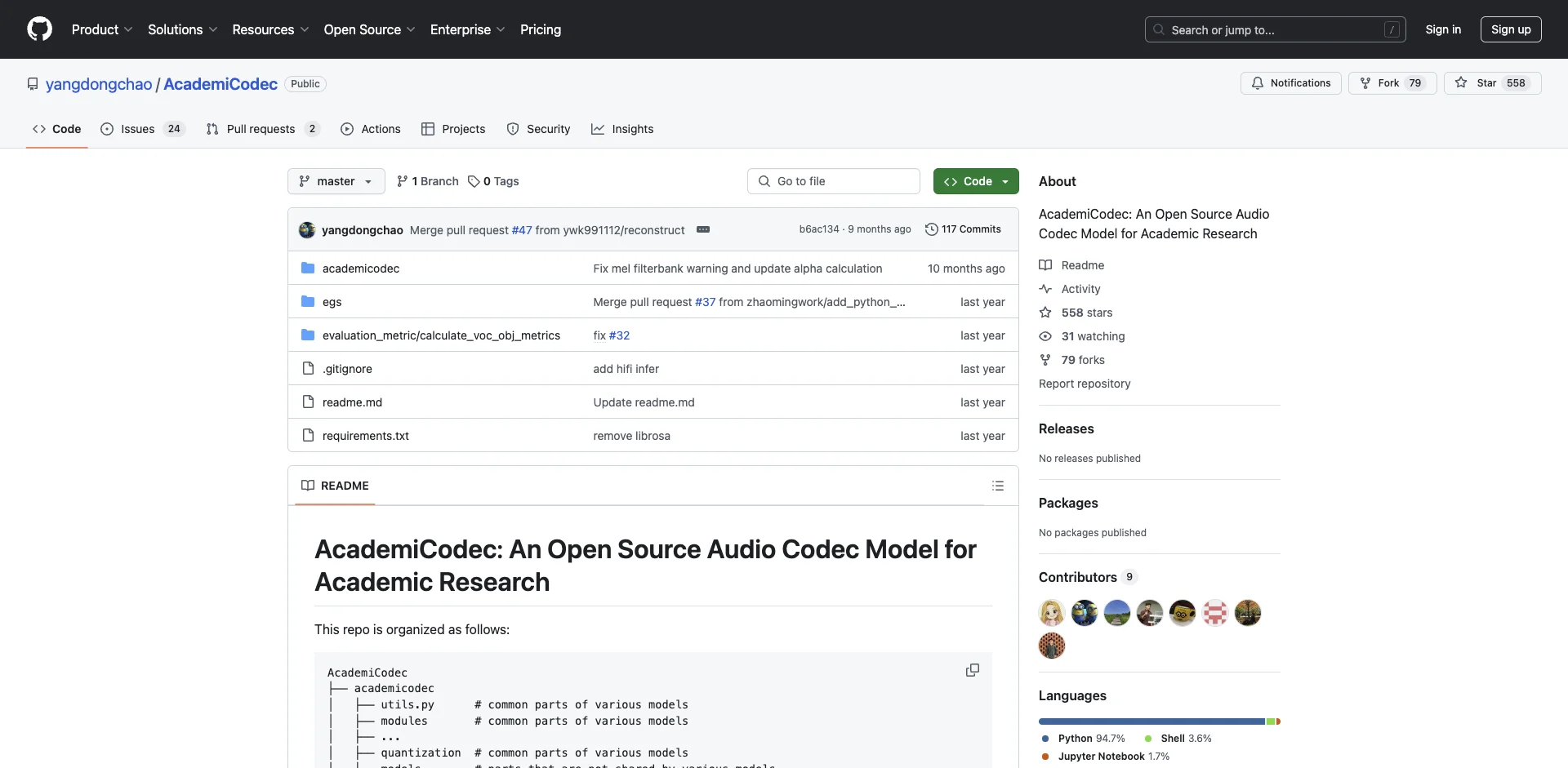Image resolution: width=1568 pixels, height=768 pixels.
Task: Open the readme.md file
Action: [352, 402]
